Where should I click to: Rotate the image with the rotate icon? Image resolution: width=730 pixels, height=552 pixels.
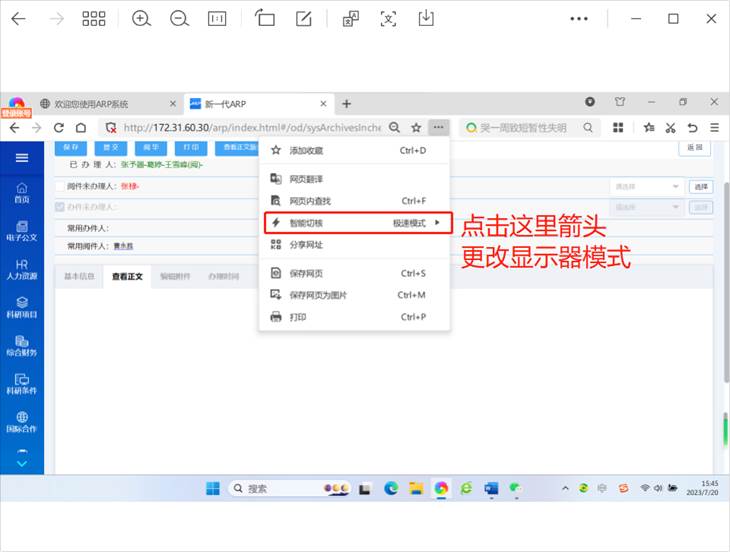(265, 18)
